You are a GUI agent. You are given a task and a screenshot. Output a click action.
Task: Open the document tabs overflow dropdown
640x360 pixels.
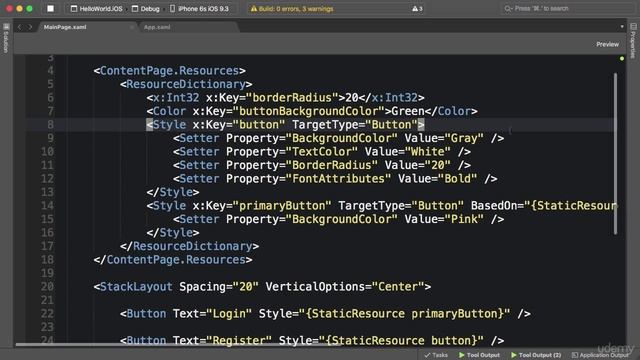[622, 27]
